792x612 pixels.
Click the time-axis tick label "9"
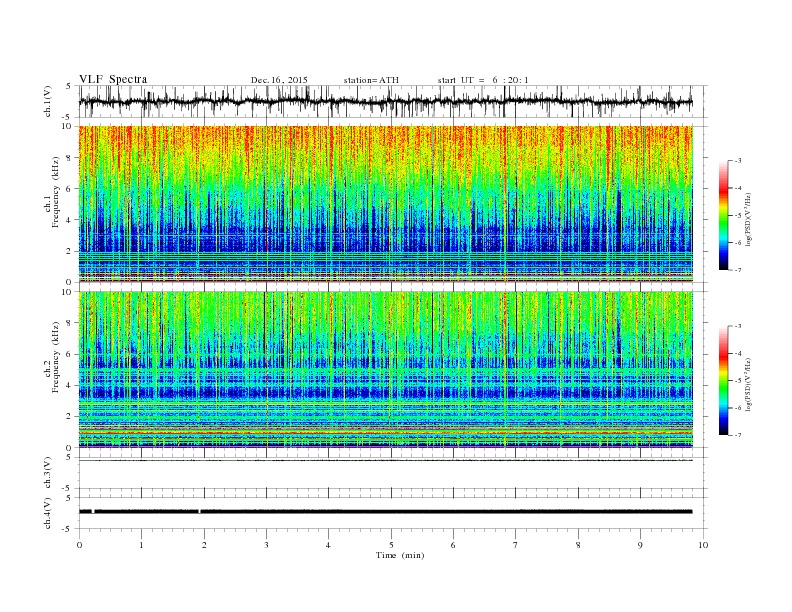(640, 545)
